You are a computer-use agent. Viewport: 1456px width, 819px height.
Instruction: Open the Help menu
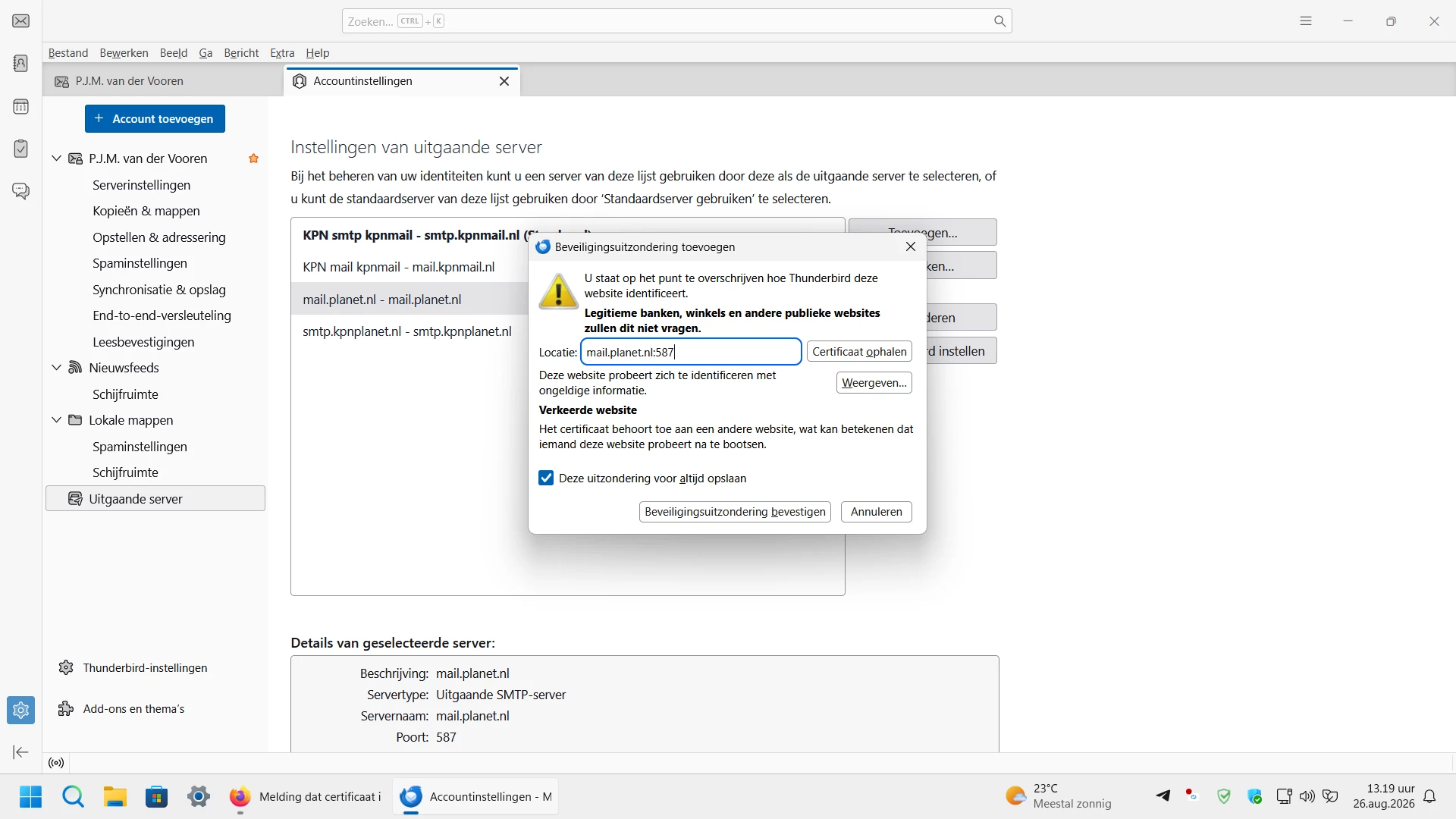318,53
